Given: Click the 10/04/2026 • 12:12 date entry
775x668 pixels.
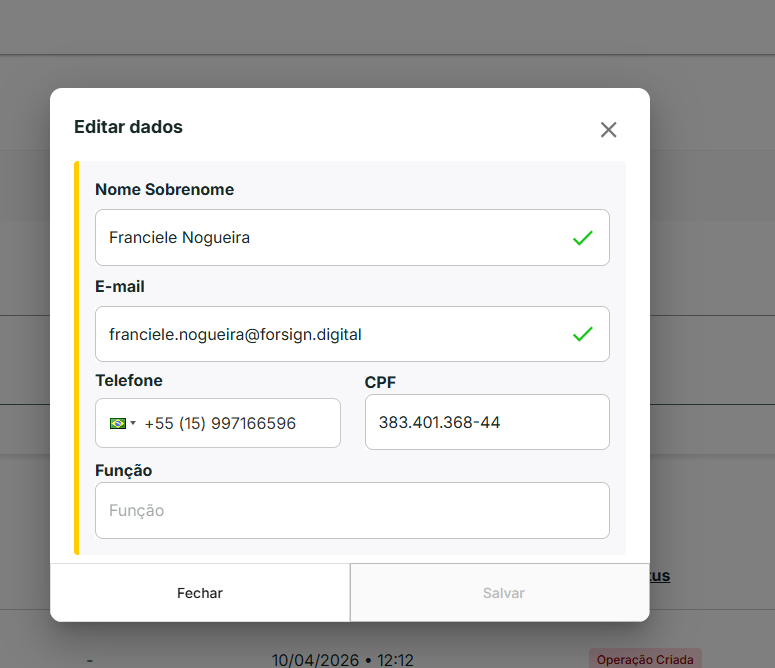Looking at the screenshot, I should click(342, 659).
